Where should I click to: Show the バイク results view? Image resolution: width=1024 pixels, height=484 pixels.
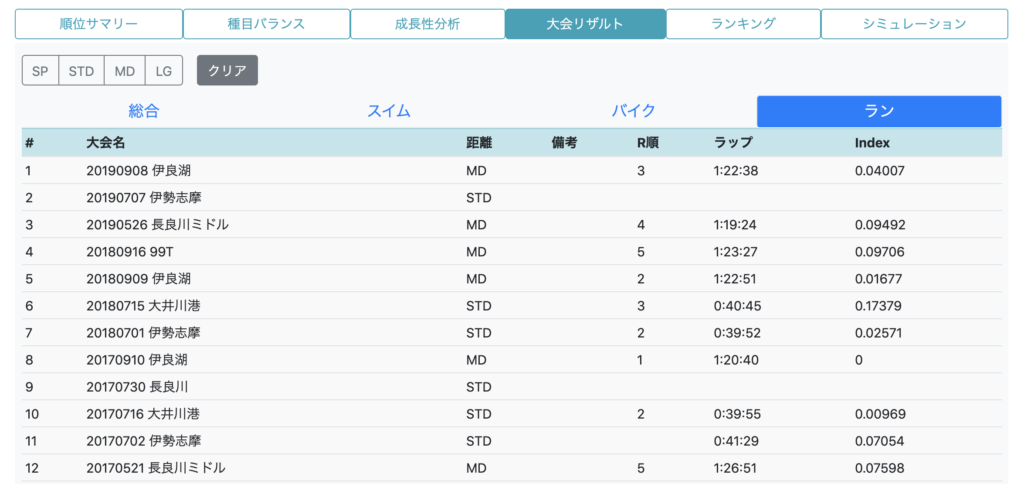633,112
